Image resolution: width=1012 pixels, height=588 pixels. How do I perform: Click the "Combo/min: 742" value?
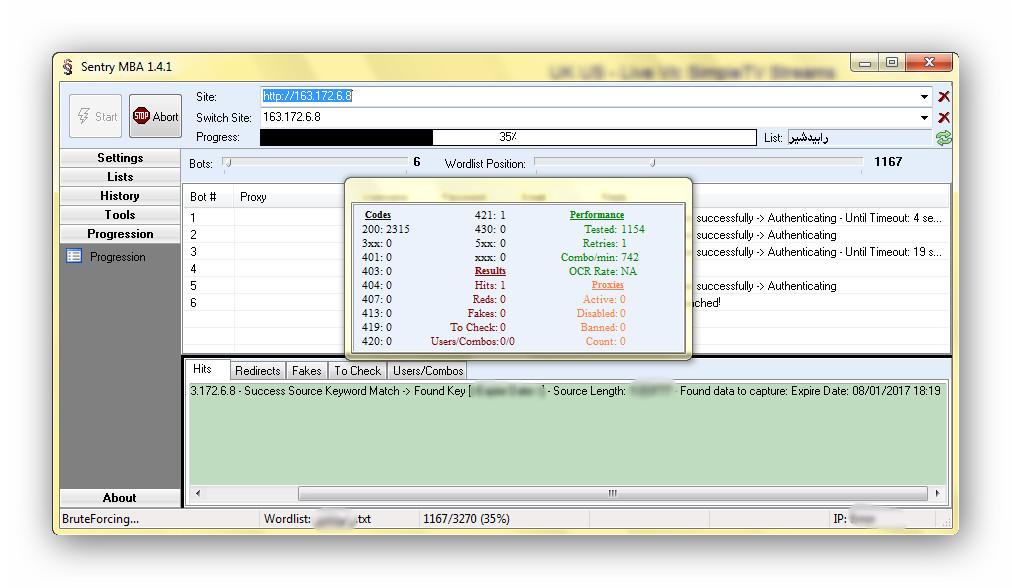600,257
